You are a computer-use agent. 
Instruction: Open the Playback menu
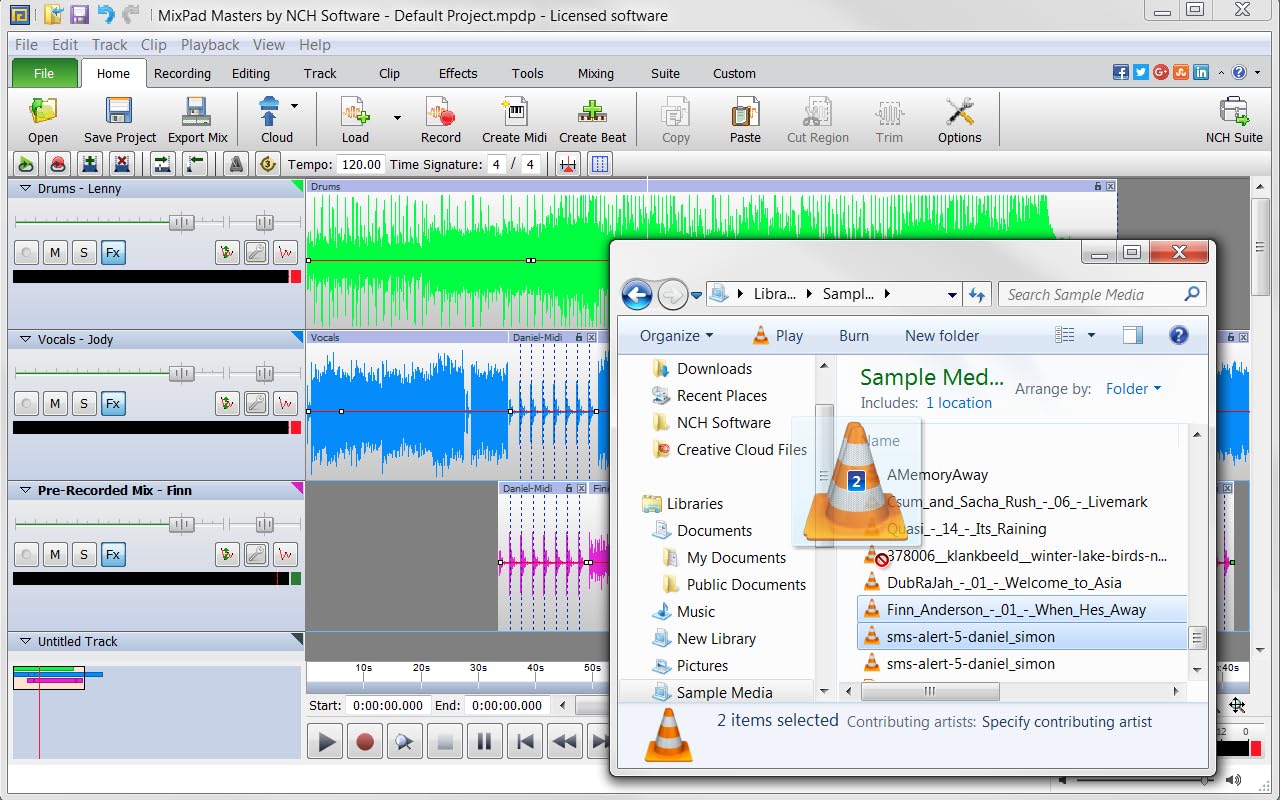(209, 44)
